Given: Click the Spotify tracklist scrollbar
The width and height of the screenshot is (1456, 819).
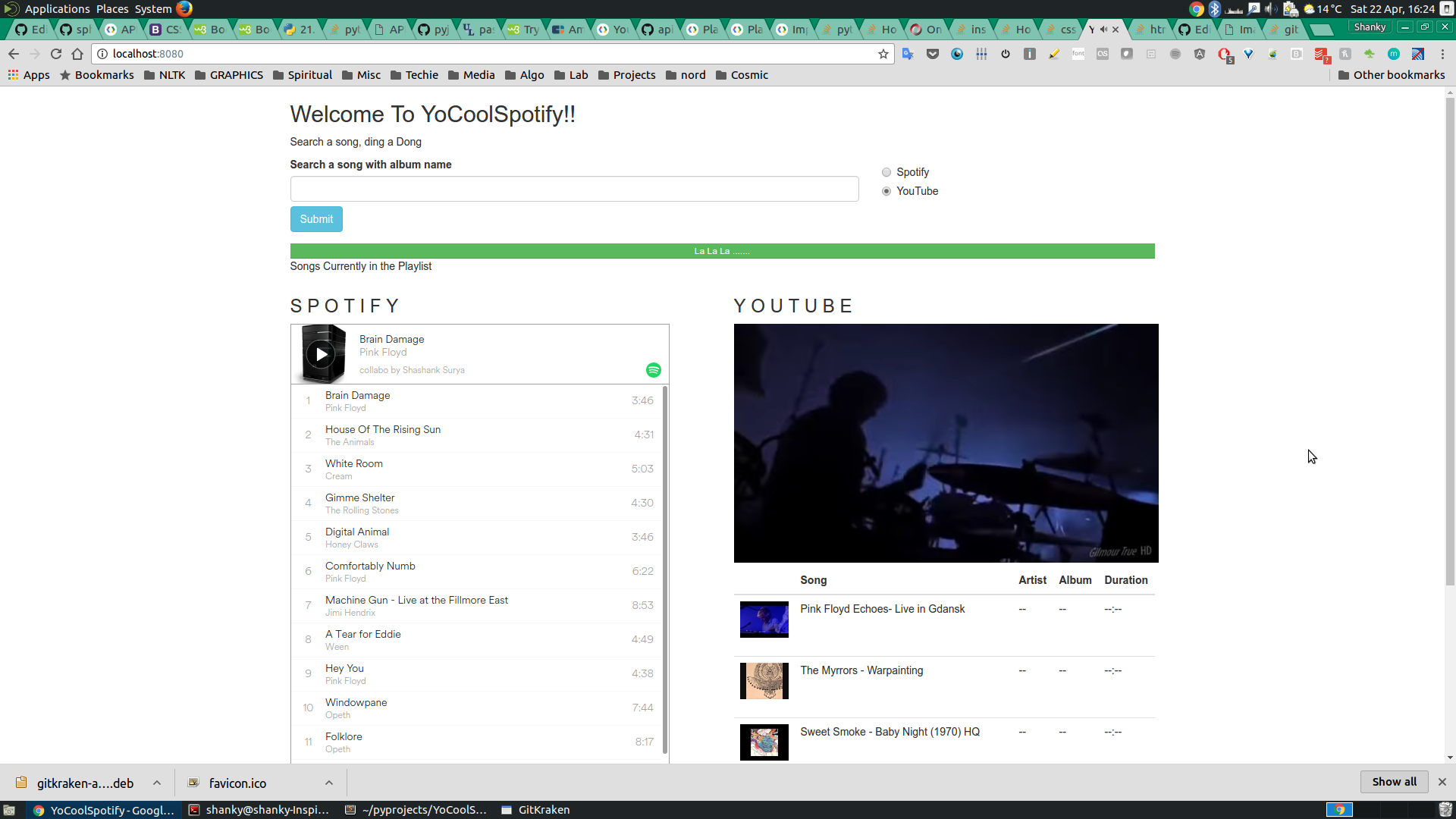Looking at the screenshot, I should click(x=665, y=569).
